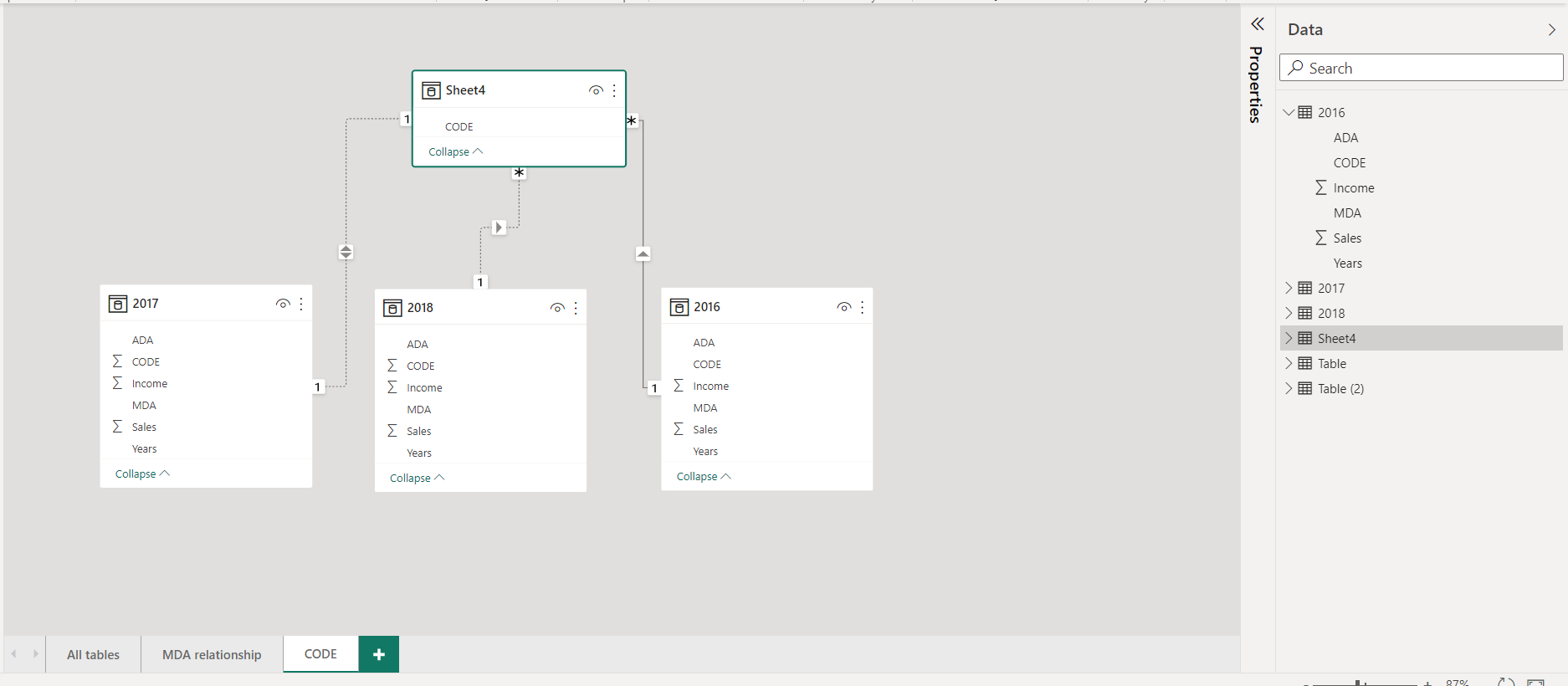Collapse the 2017 table card
Screen dimensions: 1568x686
click(x=142, y=474)
